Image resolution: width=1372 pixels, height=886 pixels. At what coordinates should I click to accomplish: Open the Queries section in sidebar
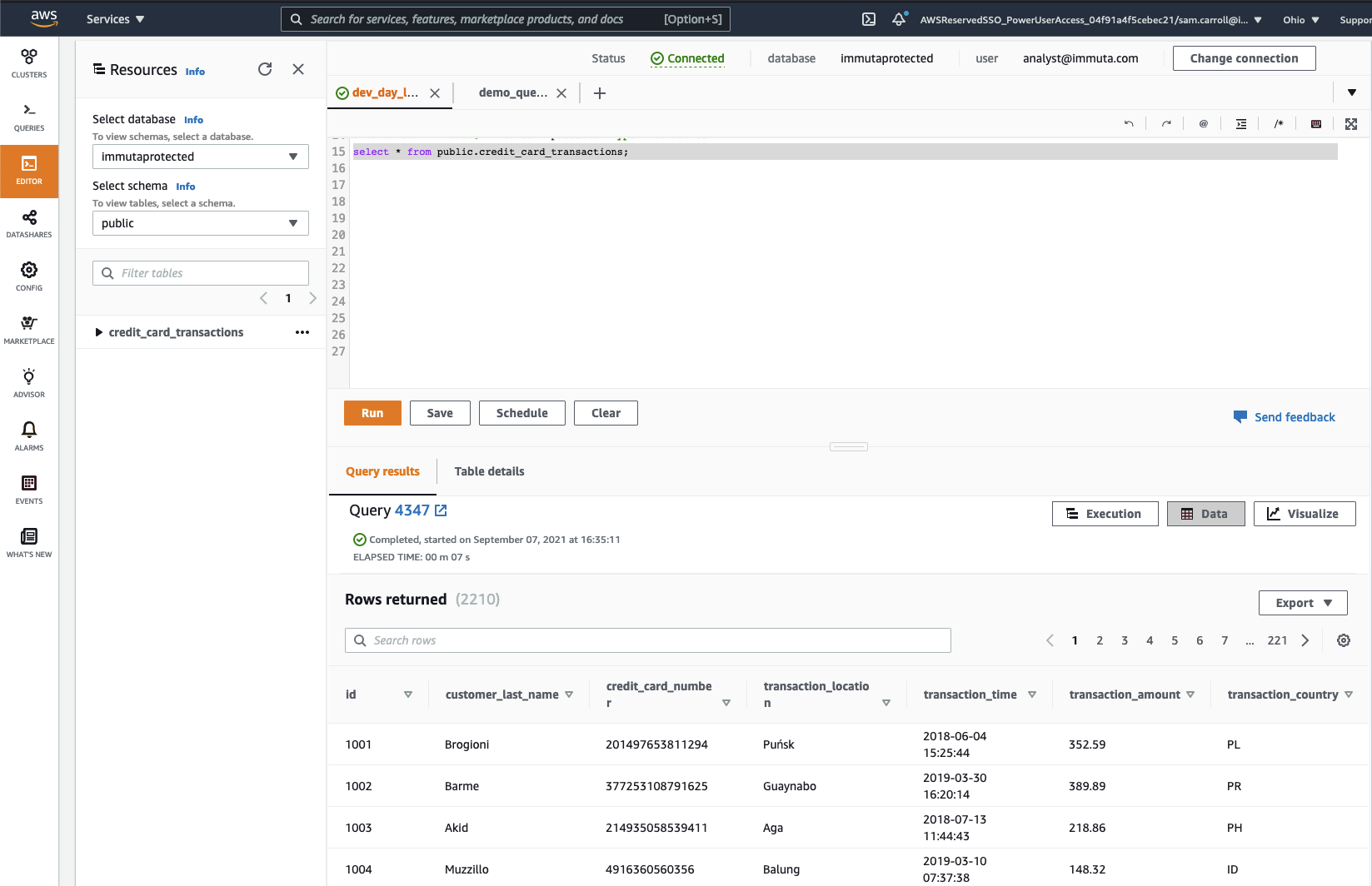29,117
